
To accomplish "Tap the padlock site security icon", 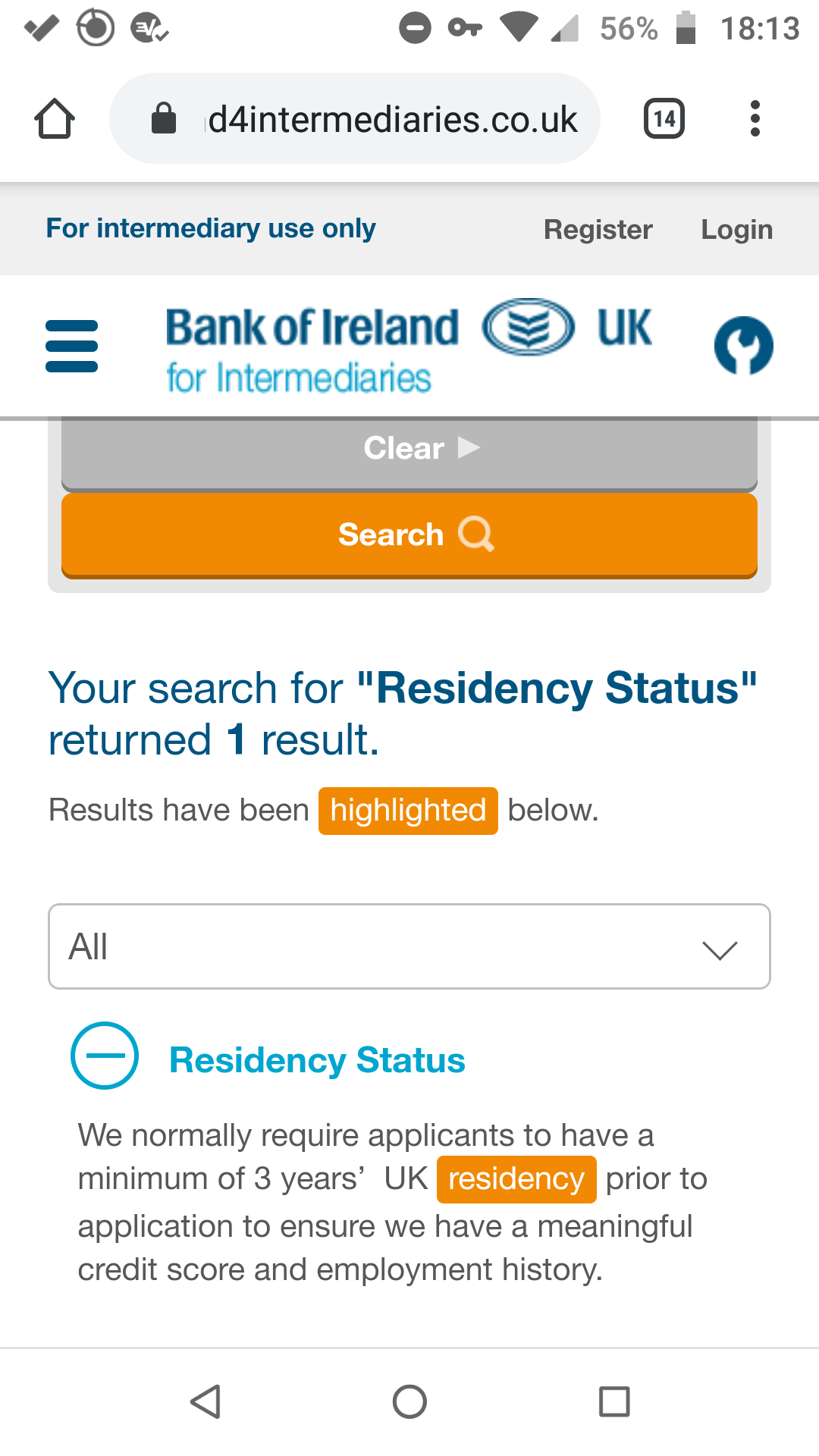I will coord(164,118).
